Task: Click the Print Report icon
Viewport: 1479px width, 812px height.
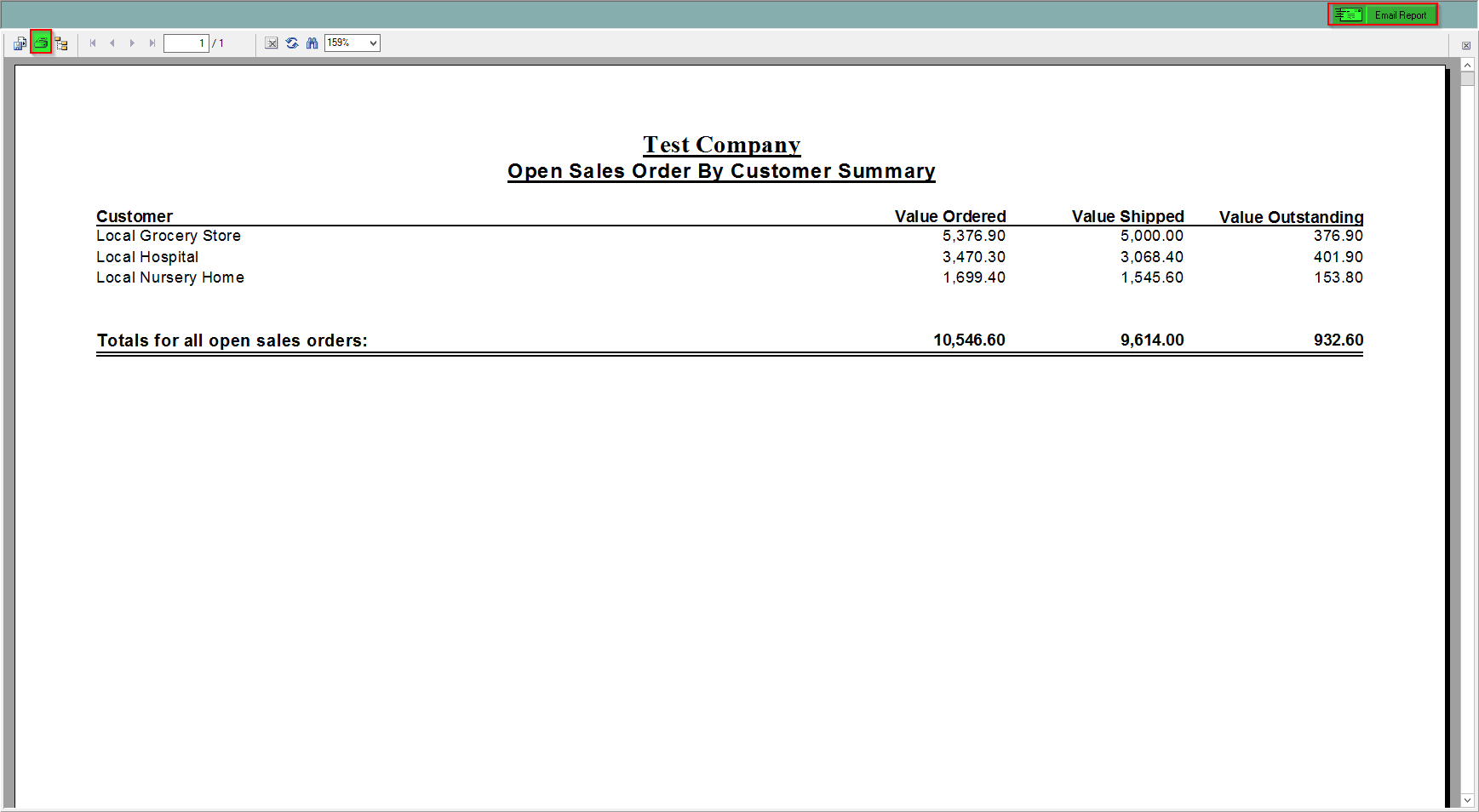Action: coord(41,43)
